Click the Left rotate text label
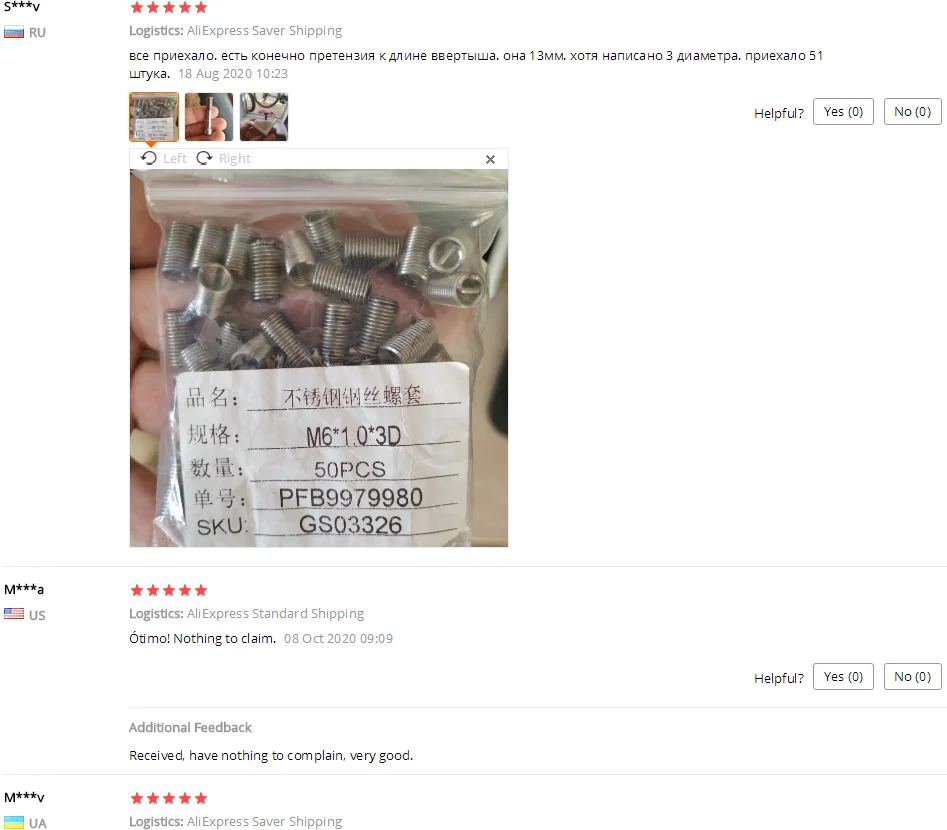Viewport: 947px width, 830px height. (175, 158)
